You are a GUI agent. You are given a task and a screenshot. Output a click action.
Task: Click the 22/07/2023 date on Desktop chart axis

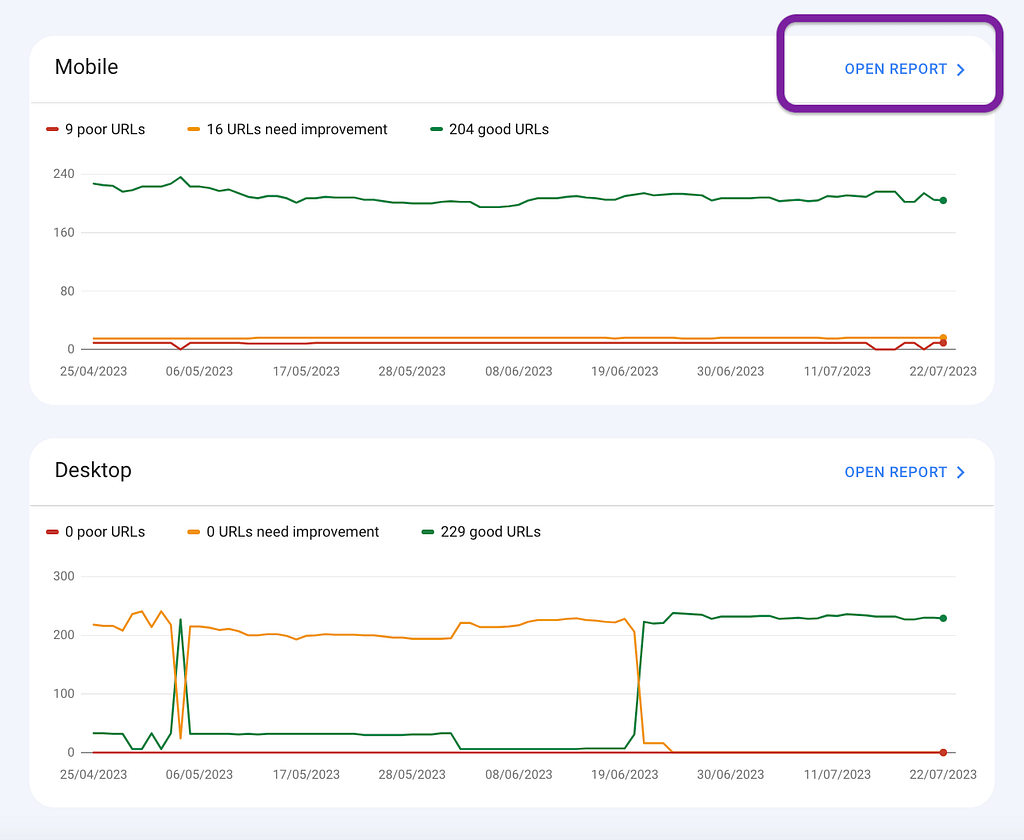[943, 774]
